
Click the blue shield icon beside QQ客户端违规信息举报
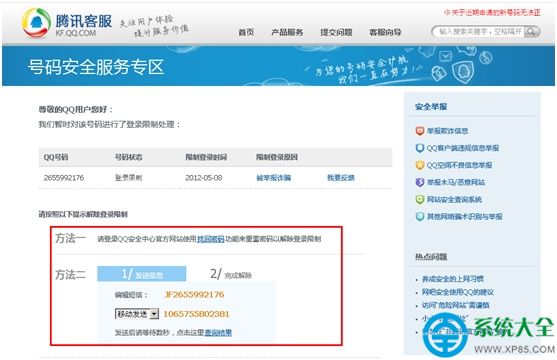[420, 148]
